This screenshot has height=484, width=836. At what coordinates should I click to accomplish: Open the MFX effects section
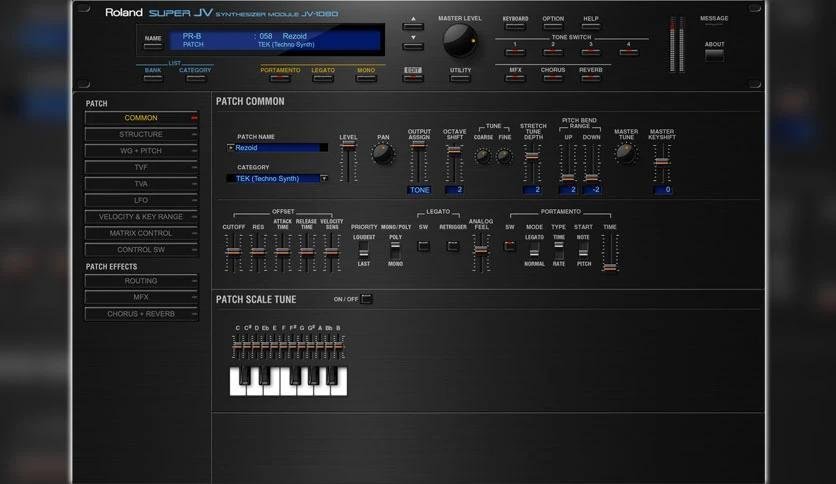pos(141,297)
